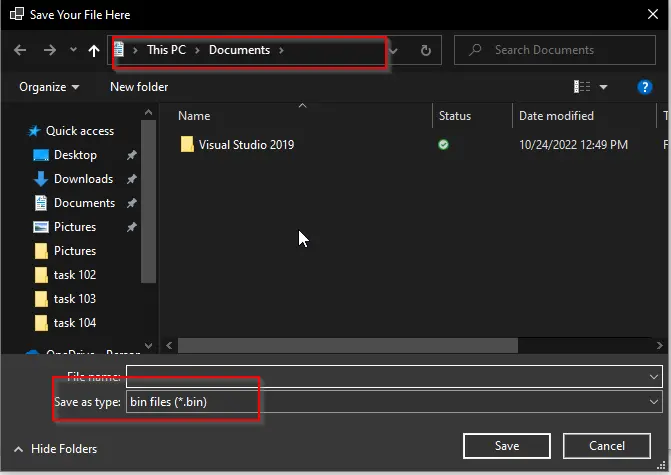
Task: Select Desktop in the navigation pane
Action: coord(75,155)
